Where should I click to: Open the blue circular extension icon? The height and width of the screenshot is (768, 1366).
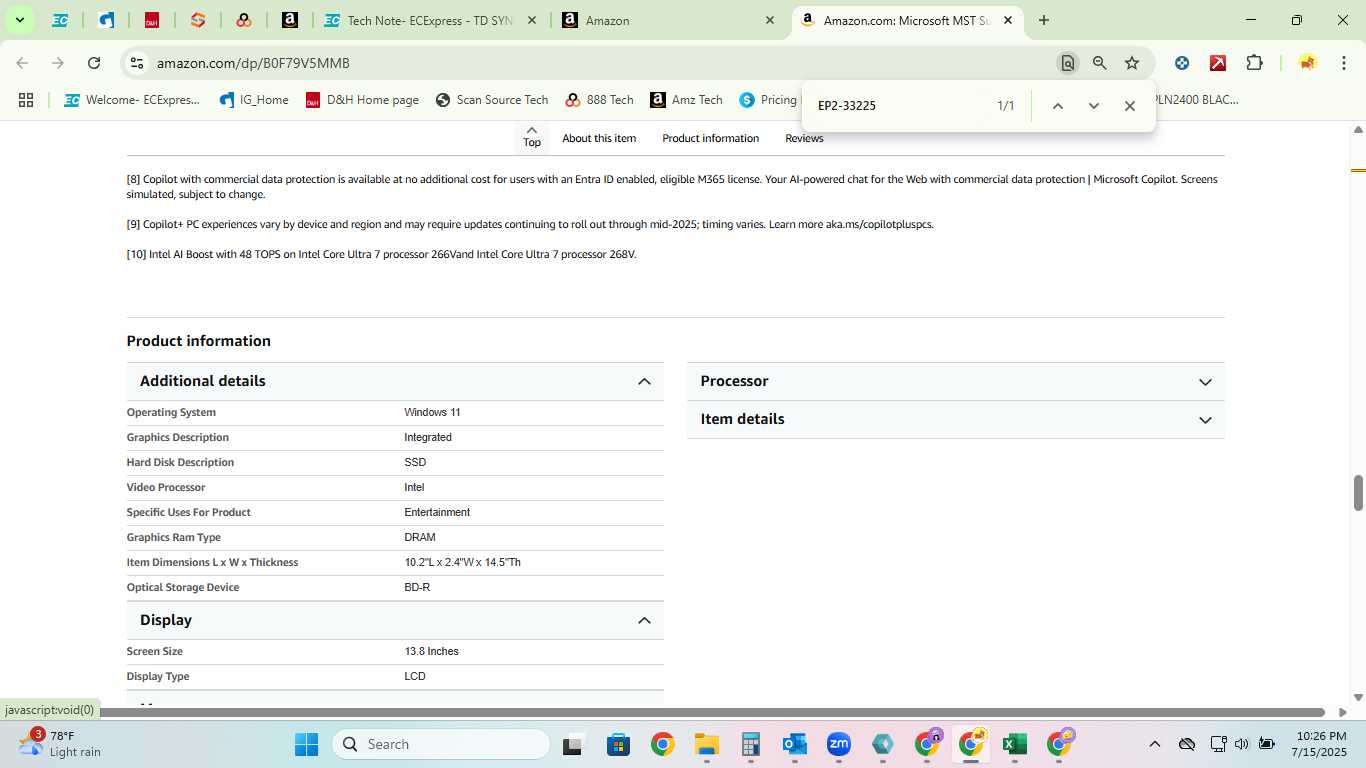point(1182,63)
